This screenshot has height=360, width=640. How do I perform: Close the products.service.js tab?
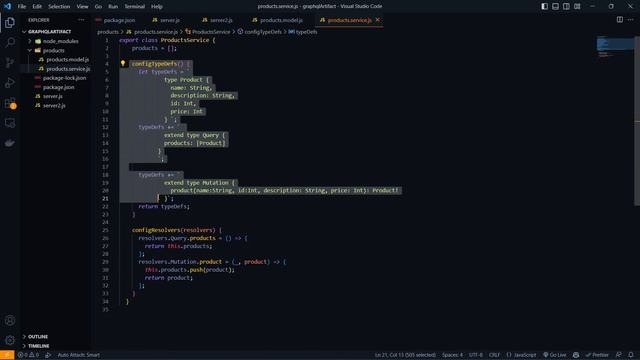coord(378,20)
